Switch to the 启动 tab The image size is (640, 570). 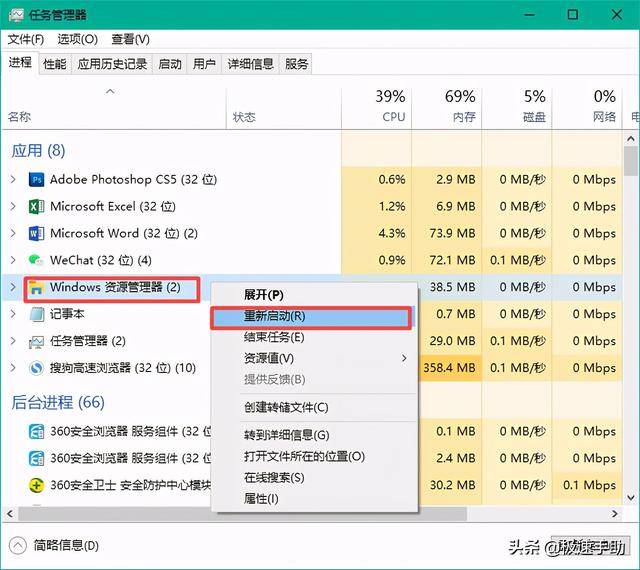170,64
